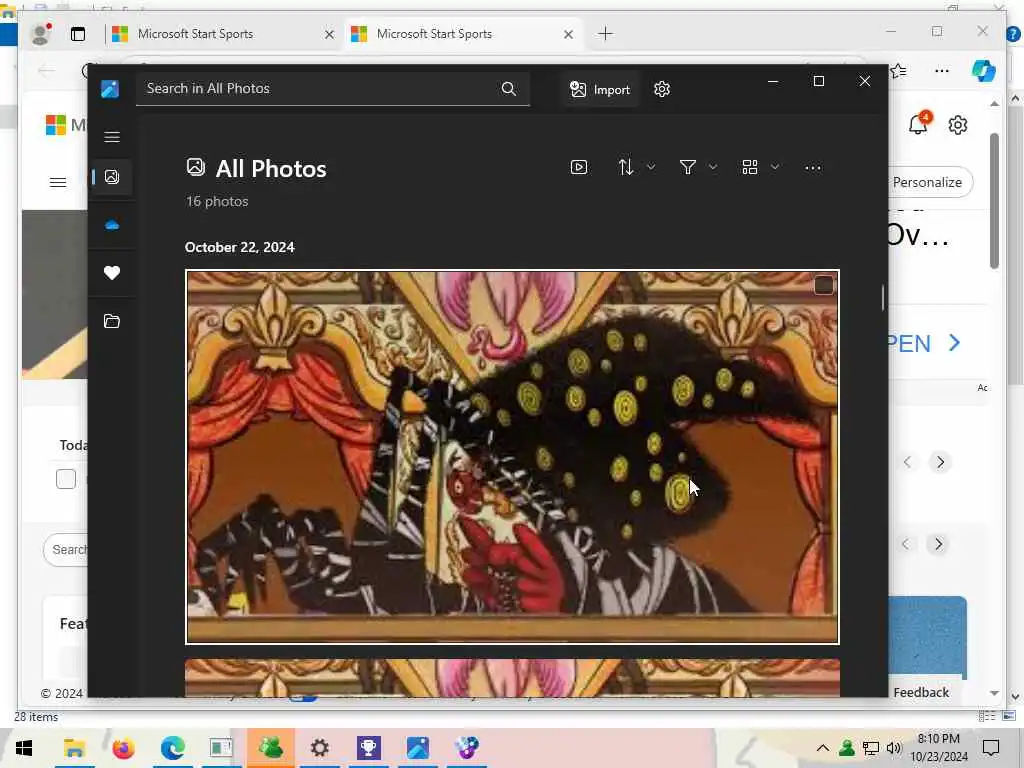The image size is (1024, 768).
Task: Tick the selection checkbox on the first photo
Action: [824, 285]
